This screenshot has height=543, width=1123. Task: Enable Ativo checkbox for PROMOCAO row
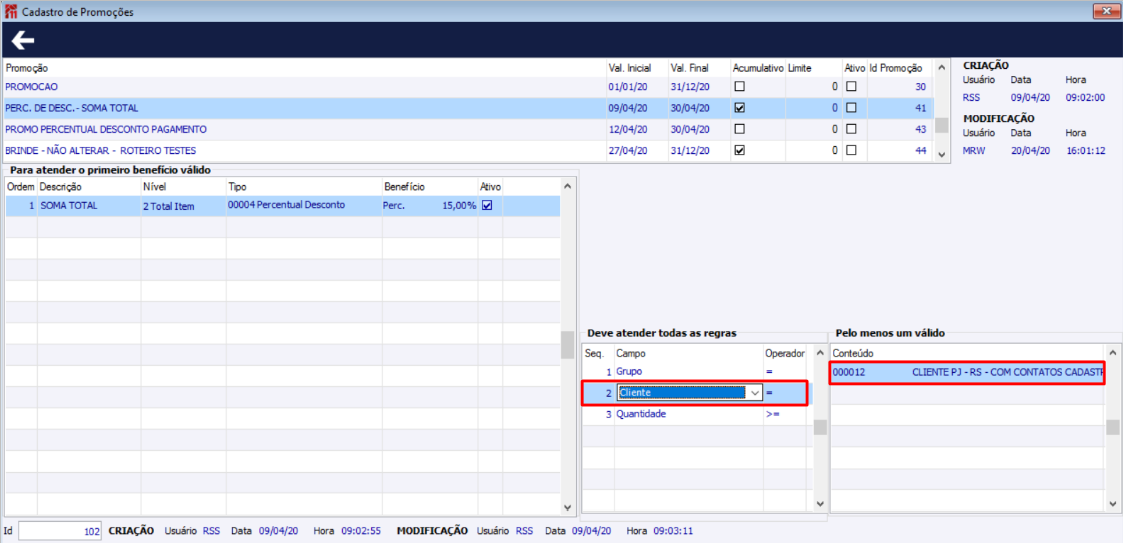click(852, 87)
